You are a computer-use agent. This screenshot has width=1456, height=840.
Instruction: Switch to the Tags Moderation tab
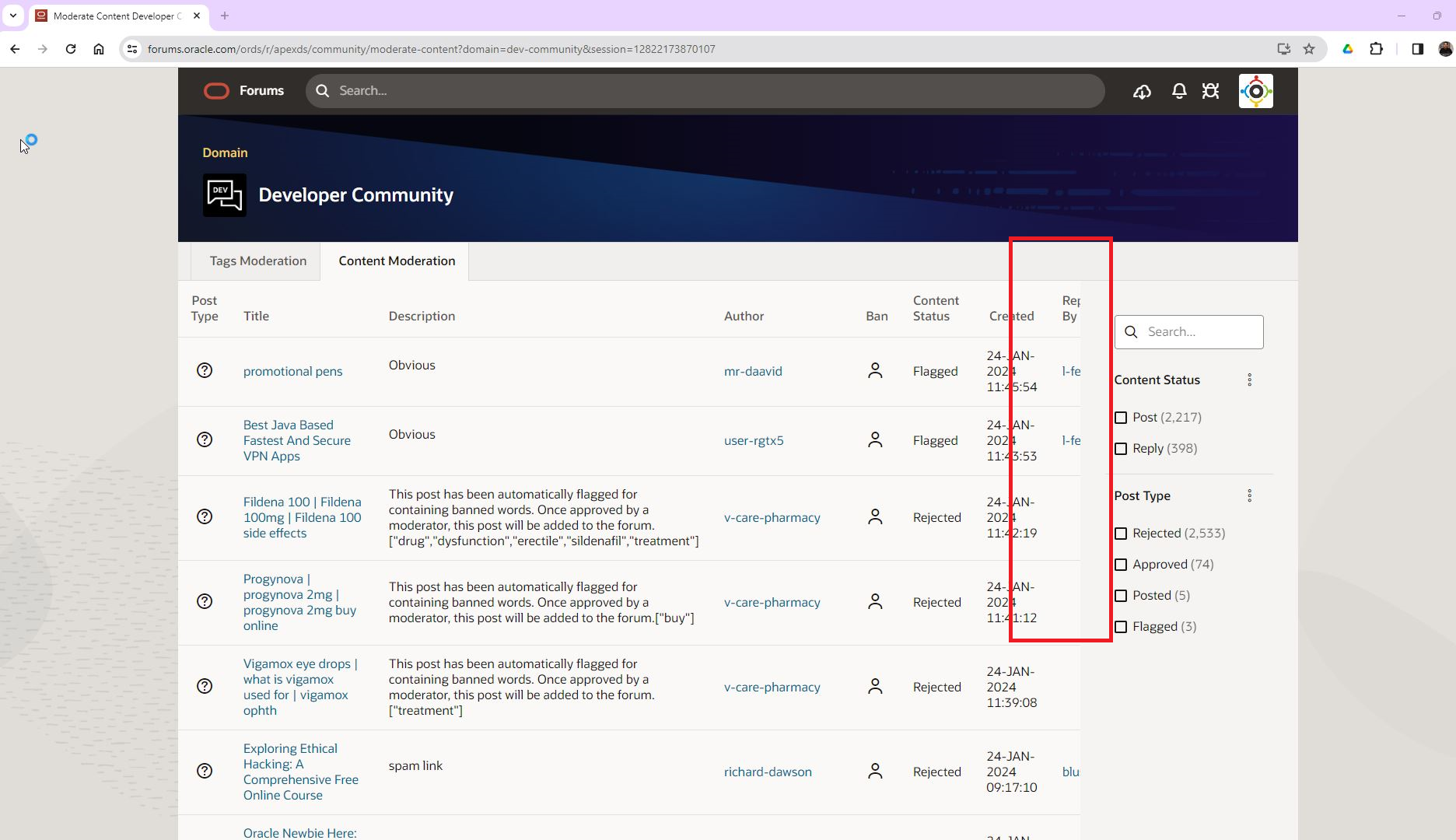257,261
